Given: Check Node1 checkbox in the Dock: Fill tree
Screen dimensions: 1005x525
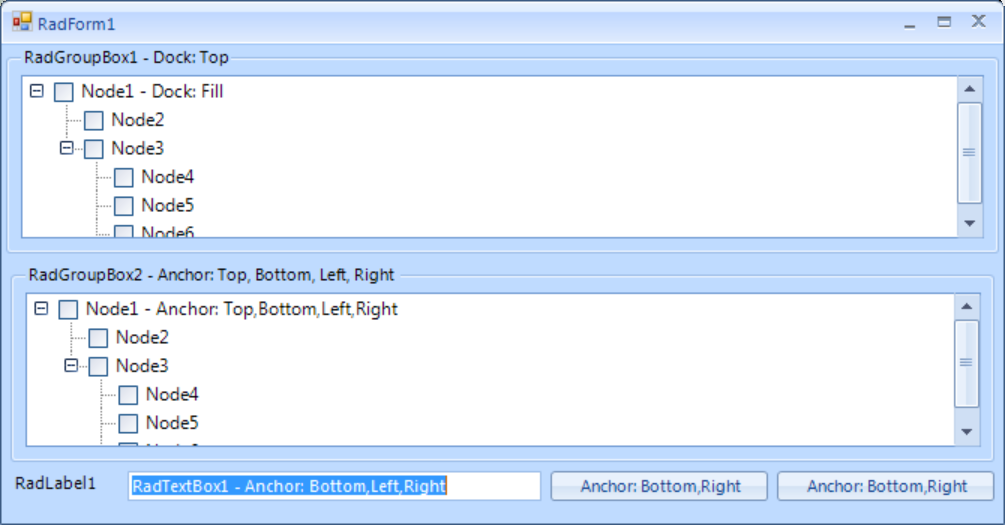Looking at the screenshot, I should pyautogui.click(x=64, y=92).
